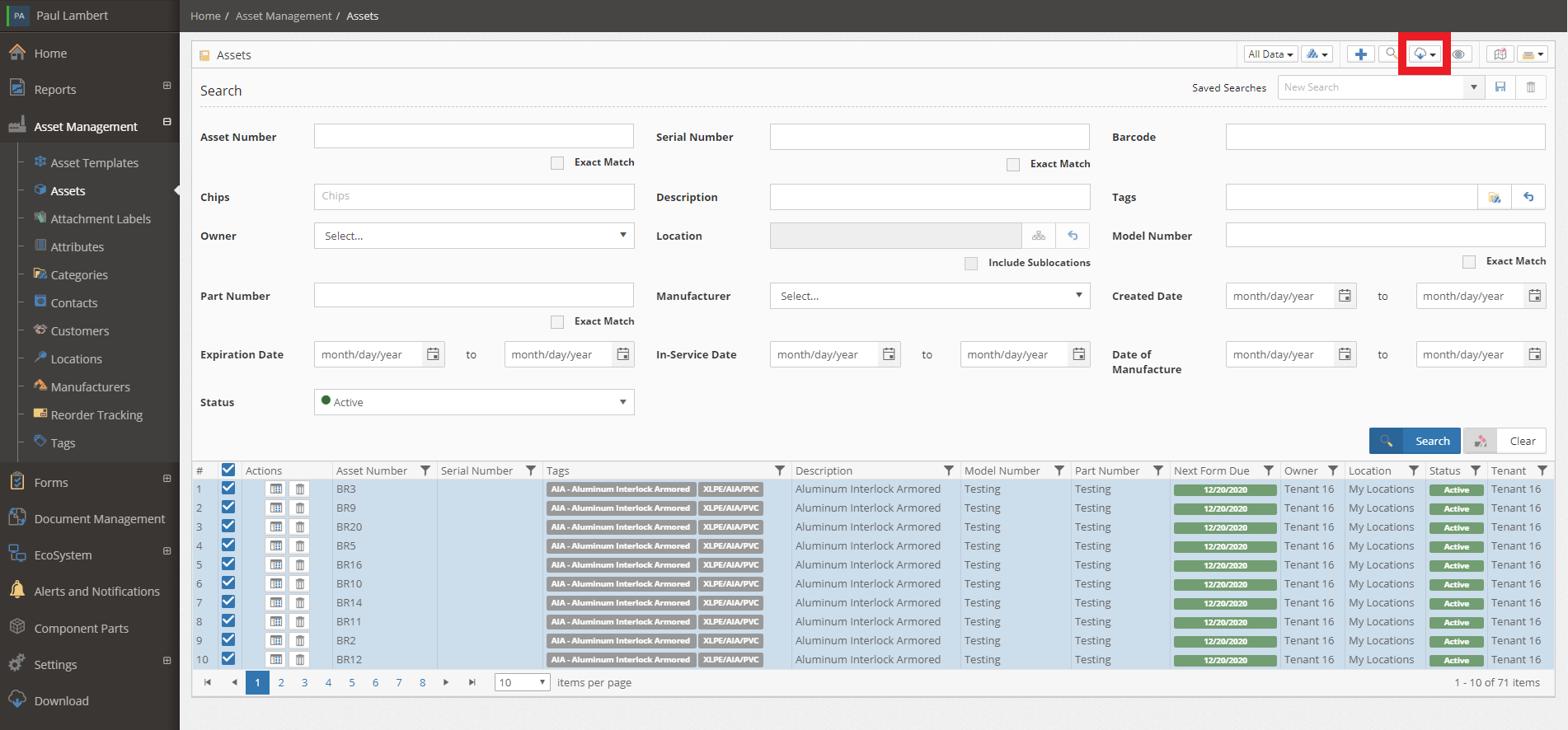This screenshot has height=730, width=1568.
Task: Click the save search floppy disk icon
Action: coord(1500,87)
